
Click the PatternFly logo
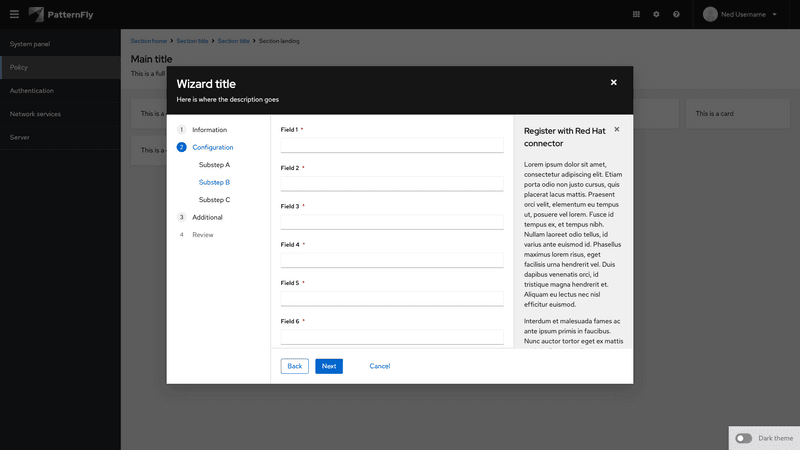61,14
